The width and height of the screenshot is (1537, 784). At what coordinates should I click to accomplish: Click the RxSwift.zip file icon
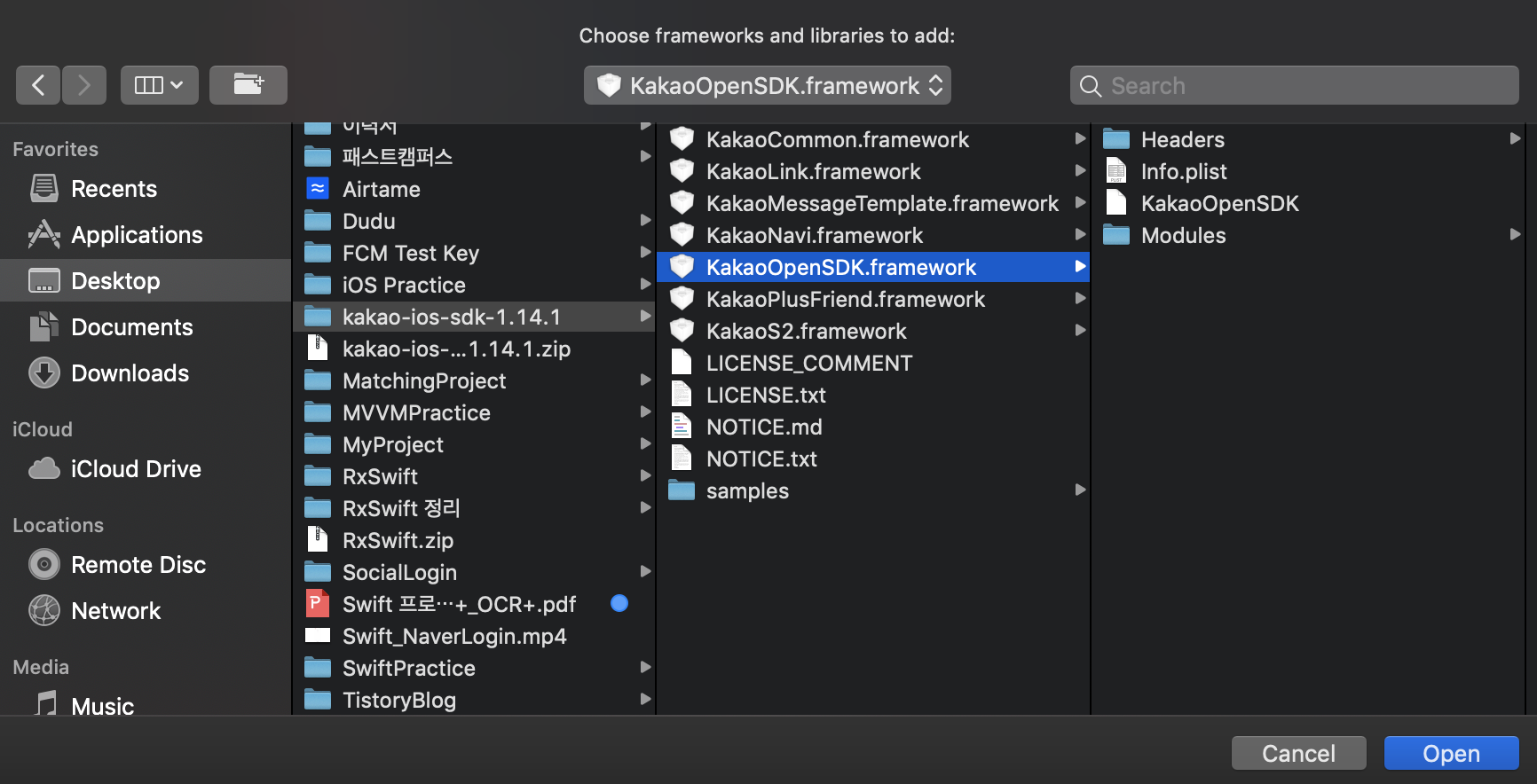coord(318,540)
